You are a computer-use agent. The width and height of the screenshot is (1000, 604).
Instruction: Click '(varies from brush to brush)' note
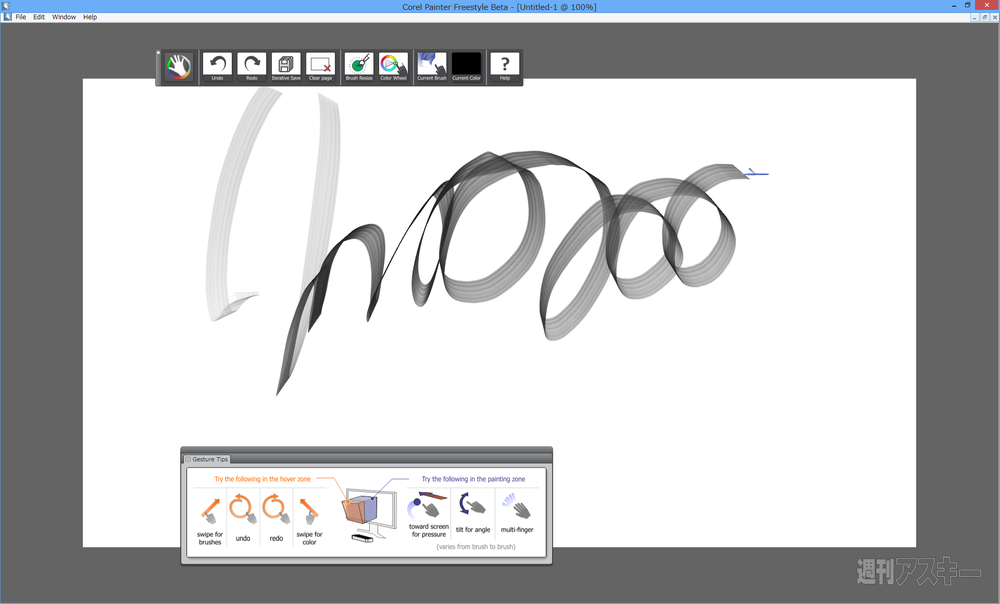click(x=476, y=547)
